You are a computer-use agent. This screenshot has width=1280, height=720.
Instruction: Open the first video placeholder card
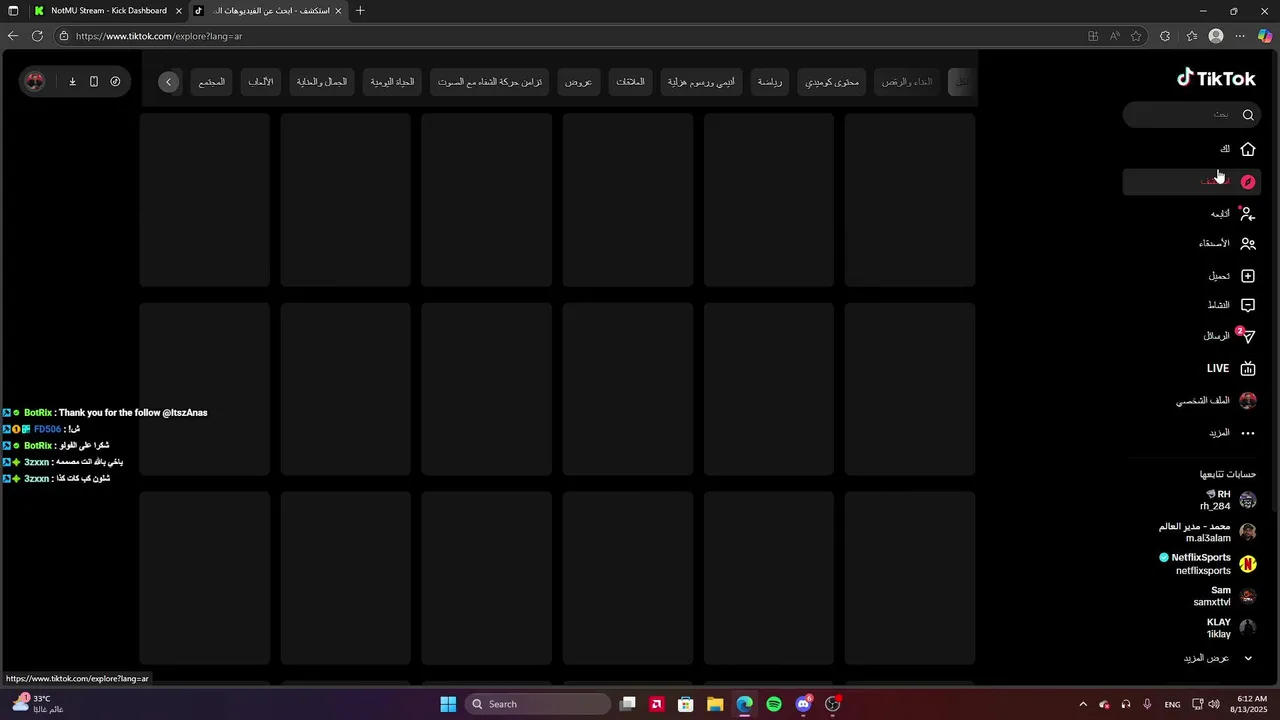(204, 200)
